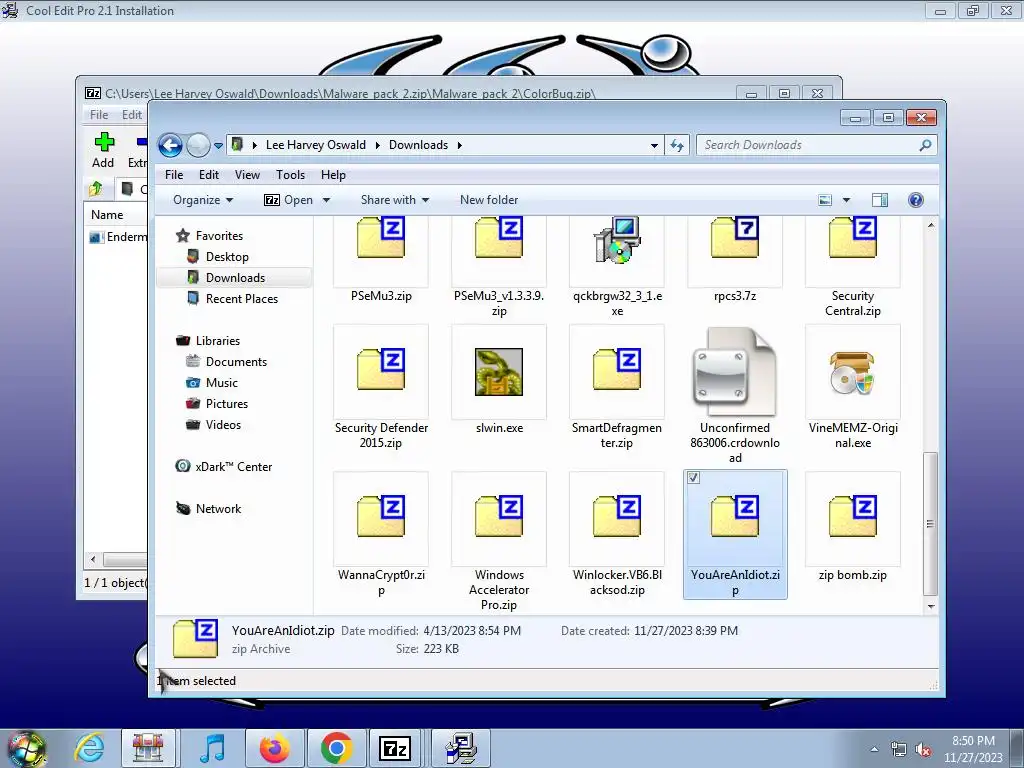
Task: Select the zip bomb.zip archive icon
Action: [852, 517]
